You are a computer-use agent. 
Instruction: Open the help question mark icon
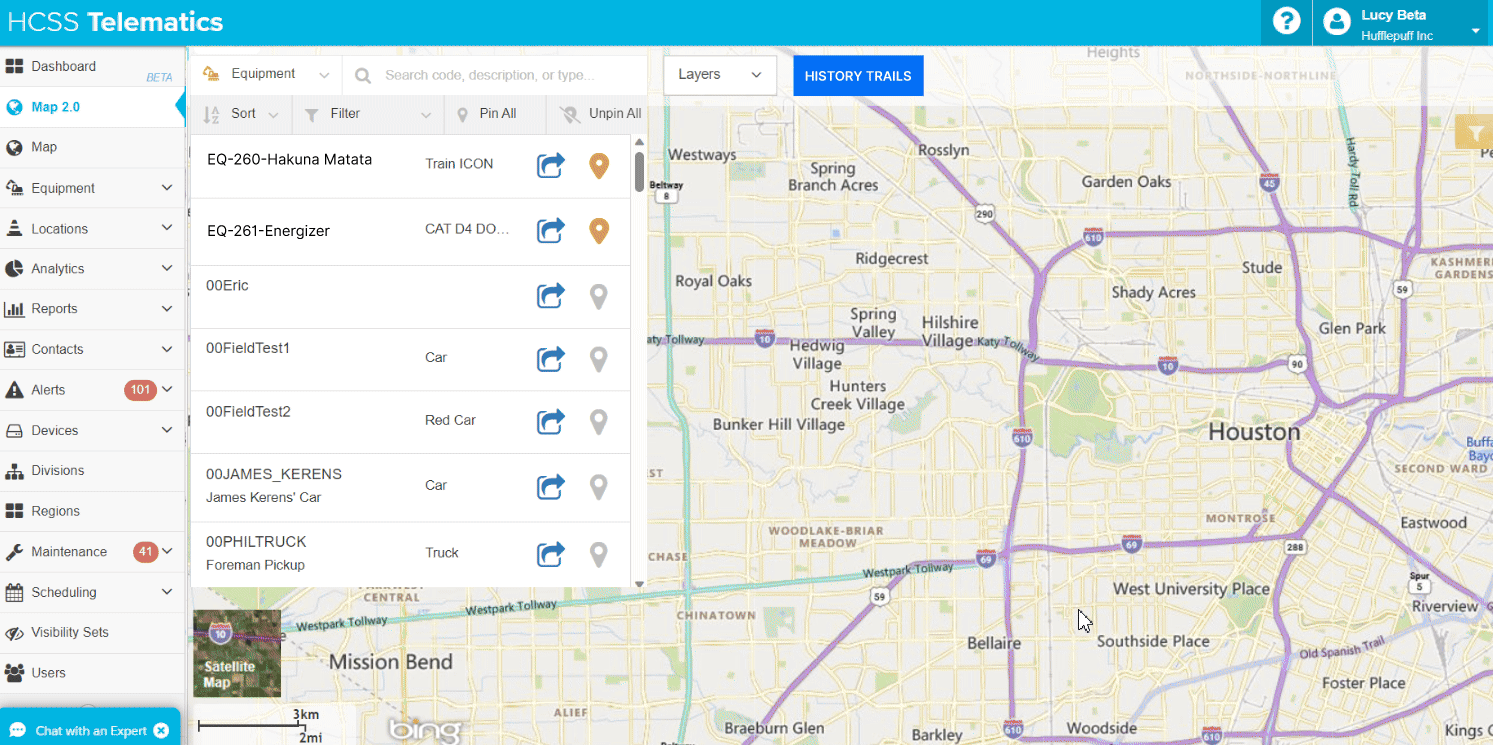click(1286, 21)
